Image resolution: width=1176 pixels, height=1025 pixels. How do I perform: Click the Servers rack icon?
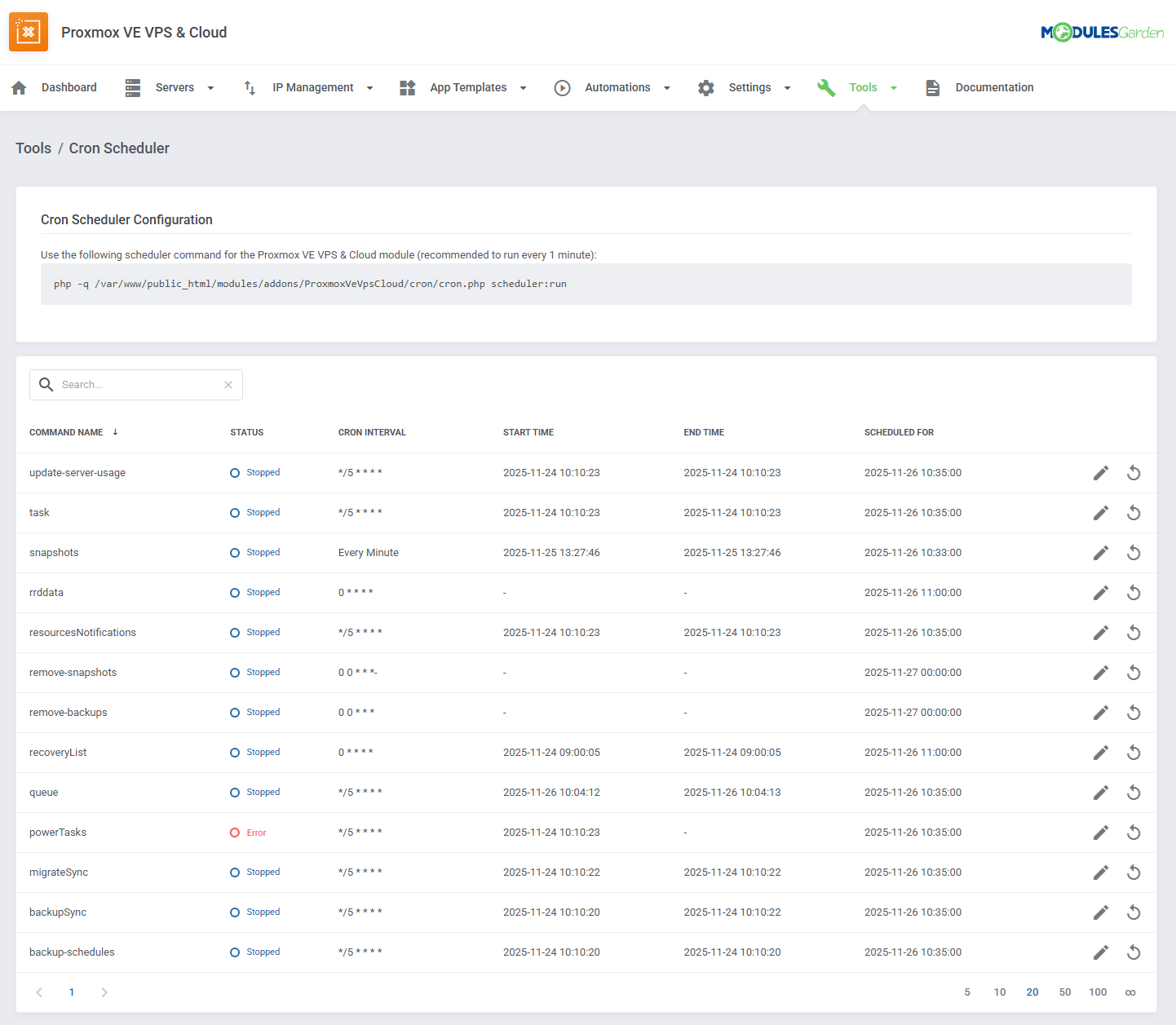point(133,87)
